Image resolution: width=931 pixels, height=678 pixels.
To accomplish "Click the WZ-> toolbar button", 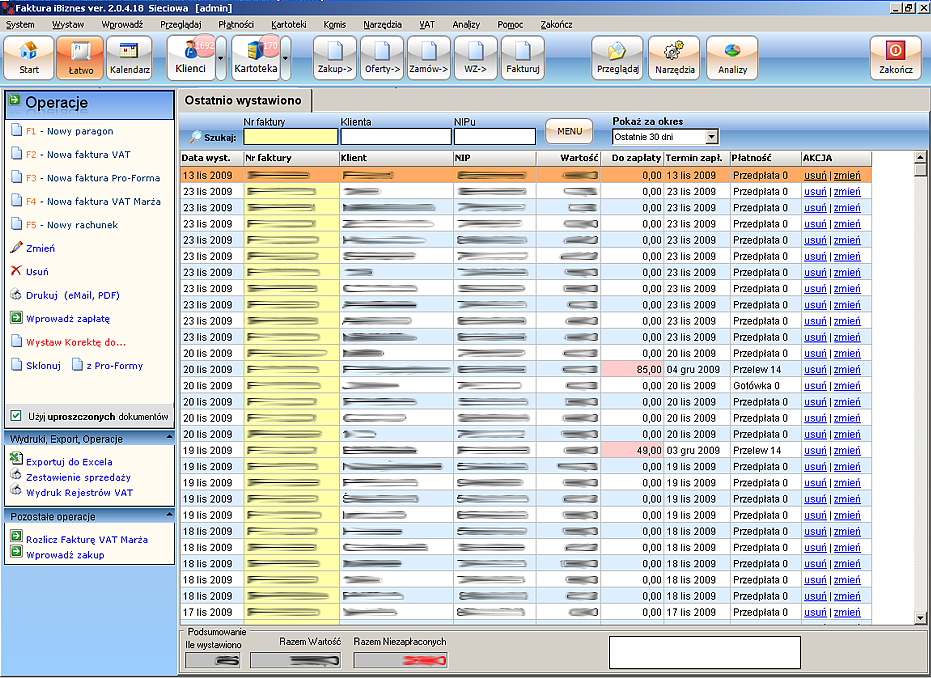I will (x=476, y=58).
